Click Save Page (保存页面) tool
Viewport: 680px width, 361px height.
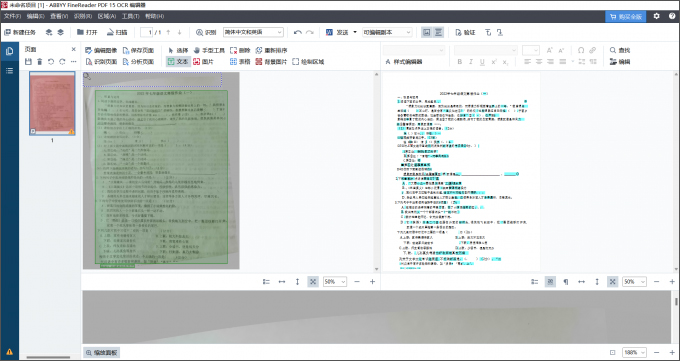(138, 50)
